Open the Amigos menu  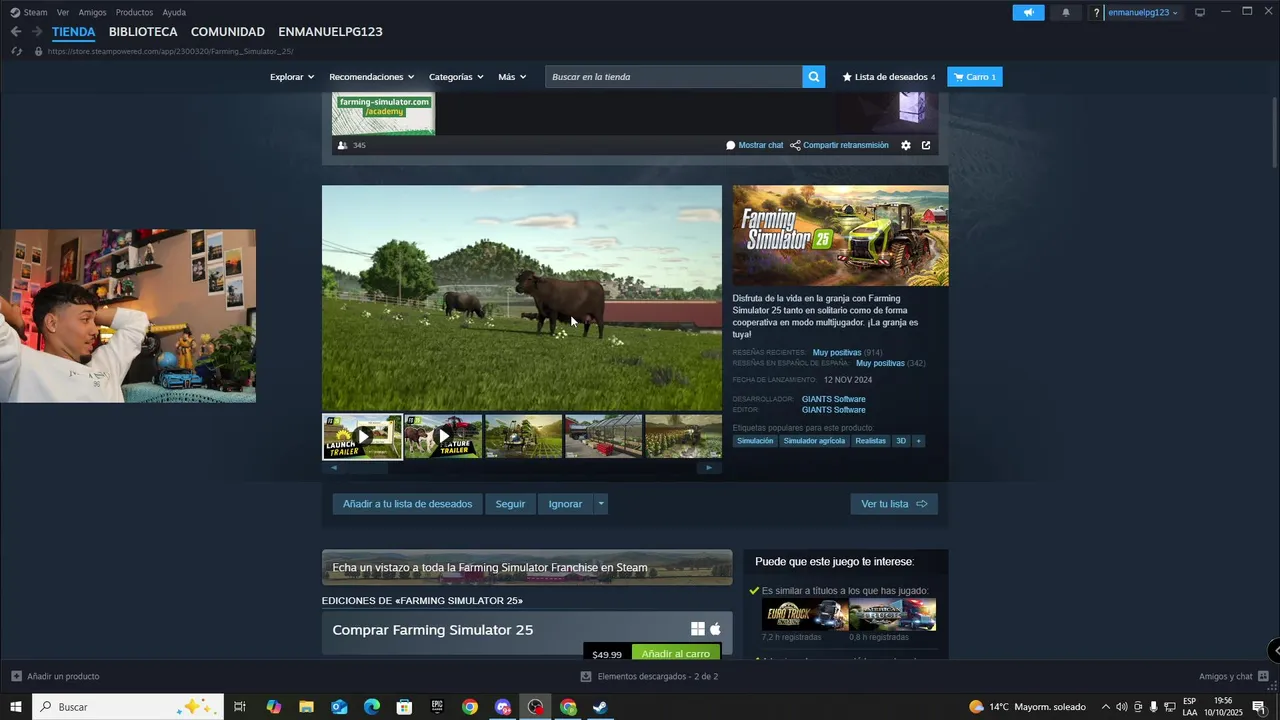pos(92,13)
